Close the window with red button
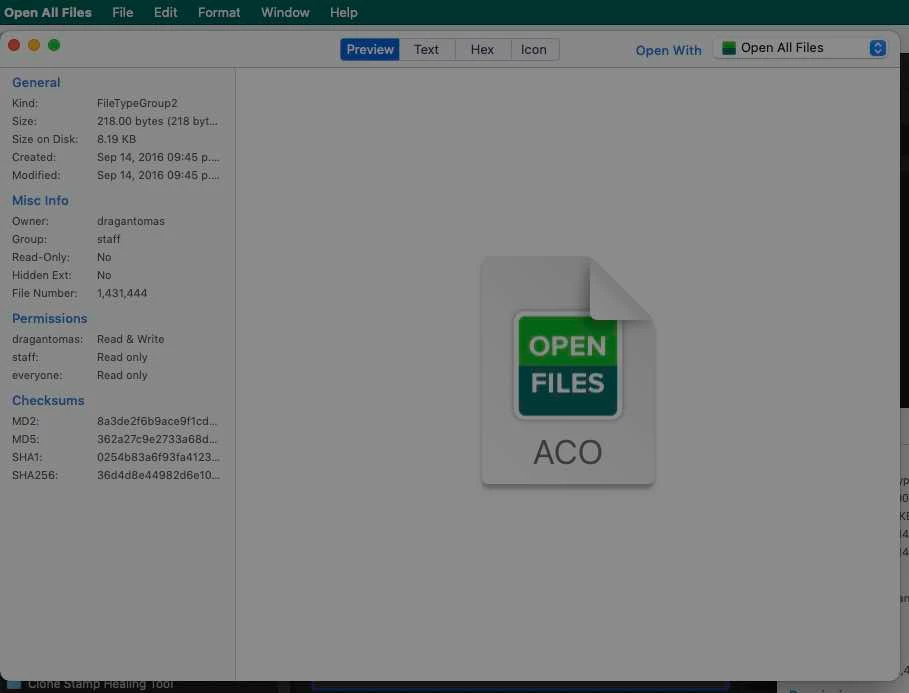Viewport: 909px width, 693px height. (14, 45)
